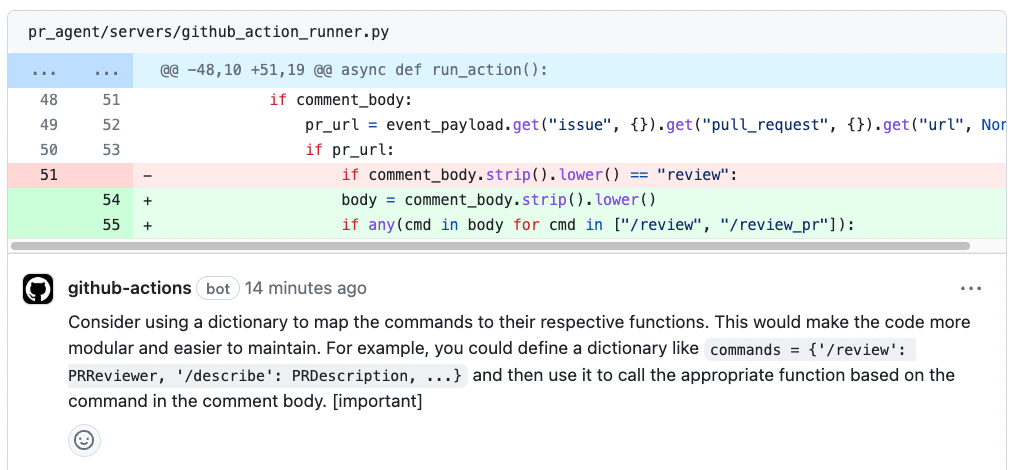Click the minus marker on deleted line
This screenshot has width=1010, height=470.
pos(148,175)
